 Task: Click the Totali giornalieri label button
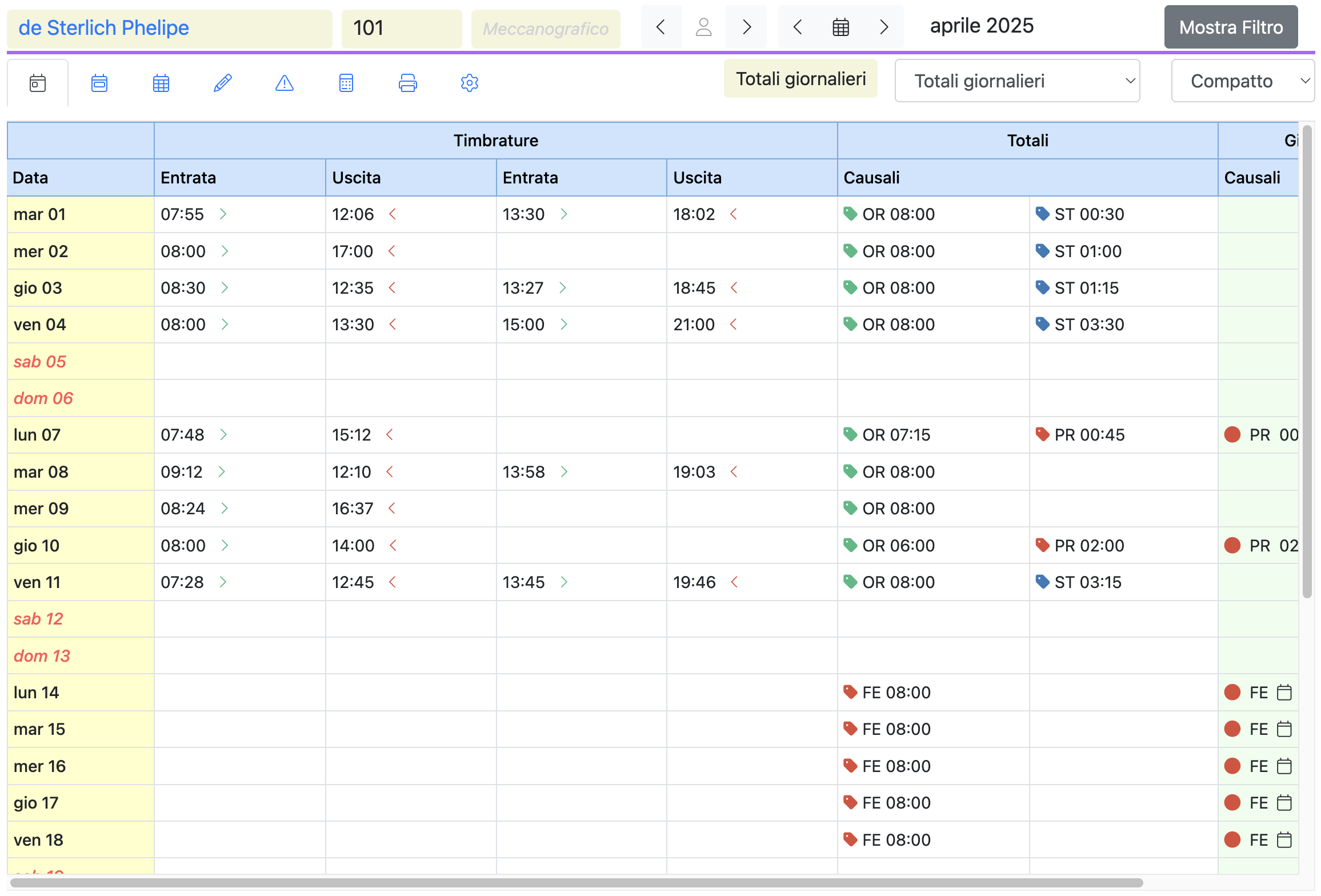pos(800,79)
